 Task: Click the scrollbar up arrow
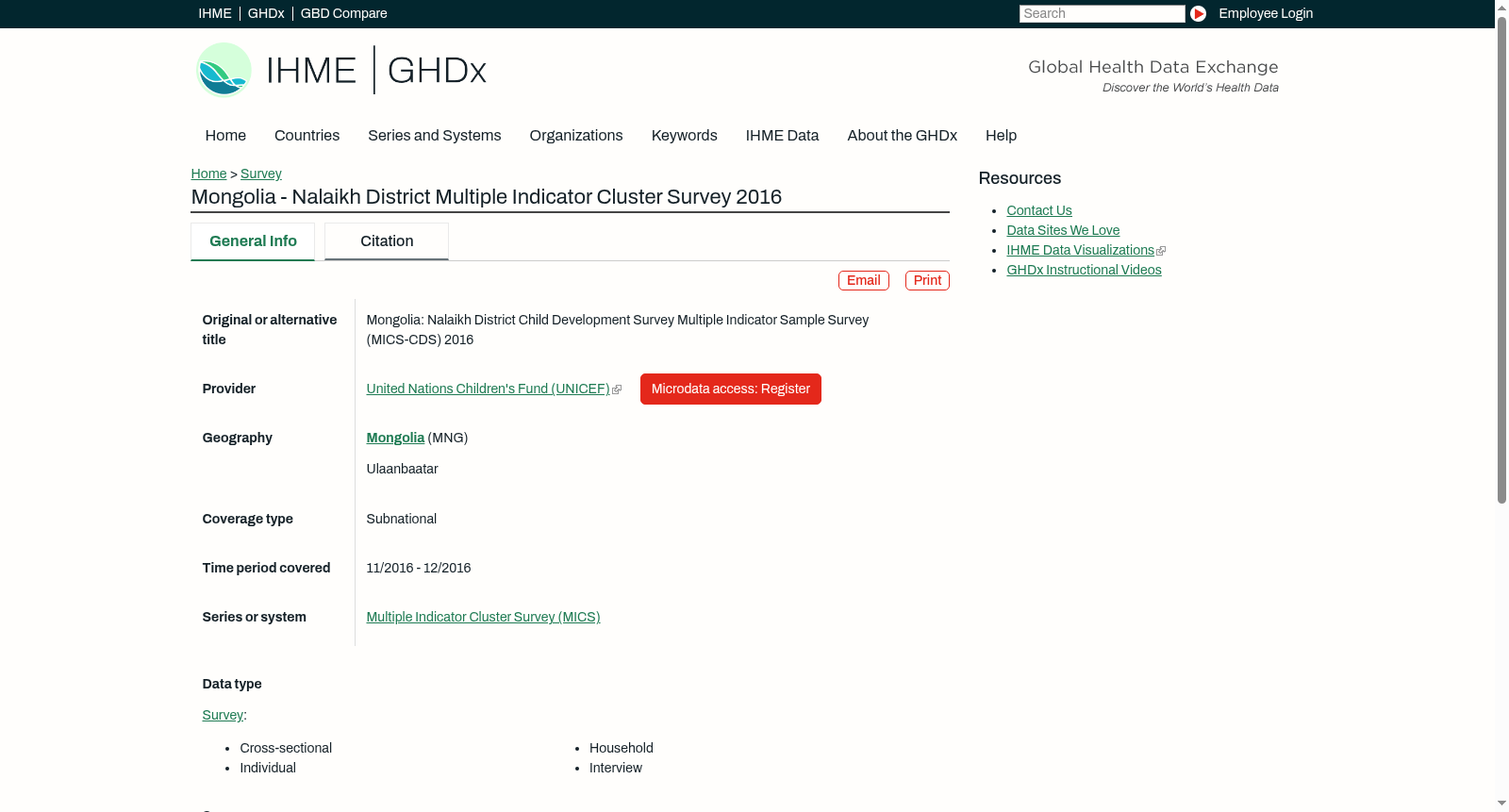click(x=1501, y=7)
